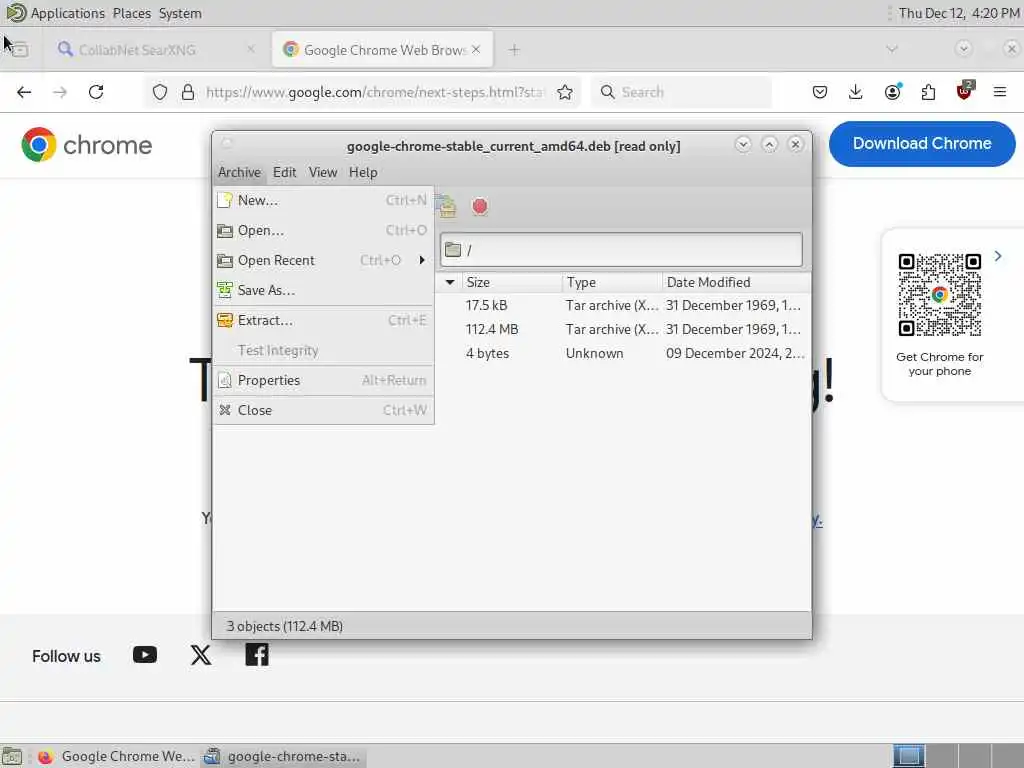Viewport: 1024px width, 768px height.
Task: Sort archive list by Size column
Action: point(512,282)
